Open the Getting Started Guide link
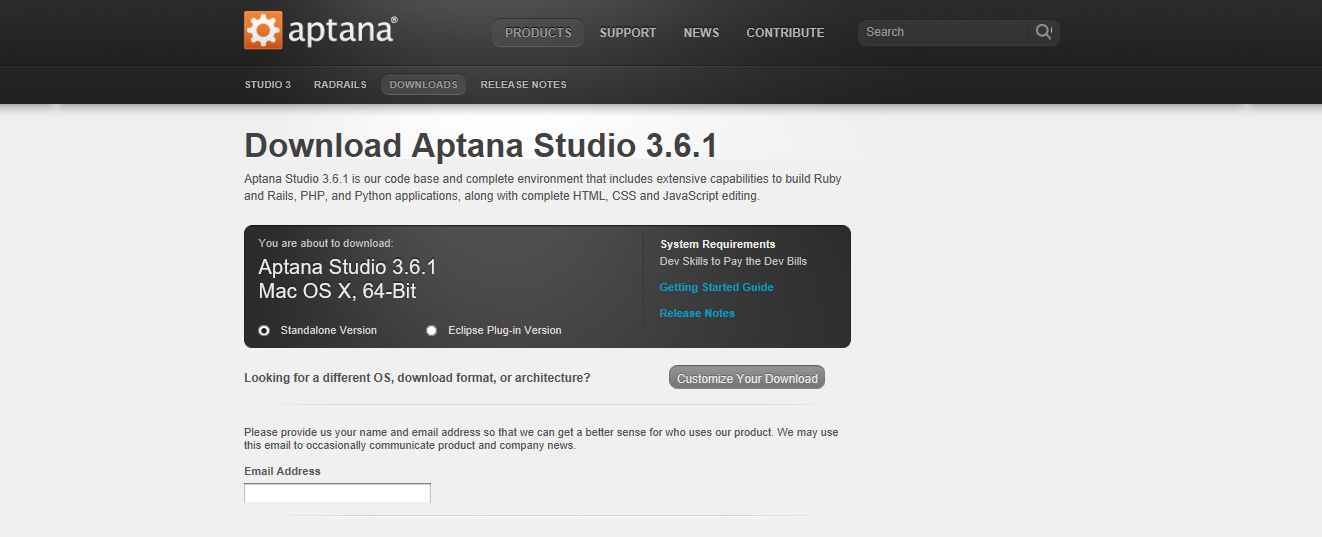Viewport: 1322px width, 537px height. pos(716,287)
